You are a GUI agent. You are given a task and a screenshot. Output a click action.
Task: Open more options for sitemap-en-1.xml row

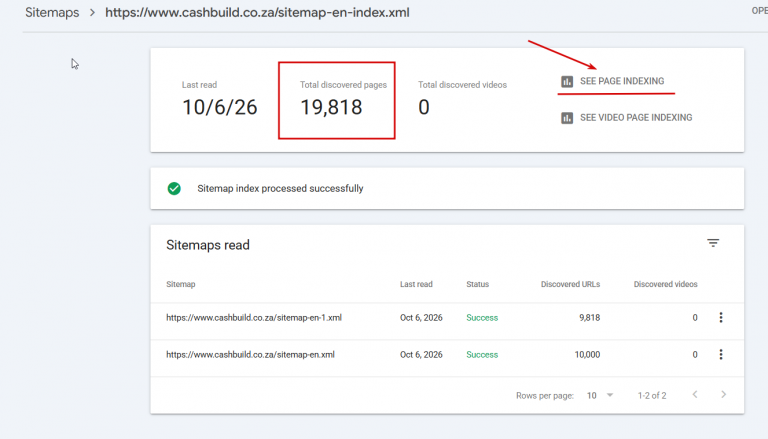tap(720, 317)
